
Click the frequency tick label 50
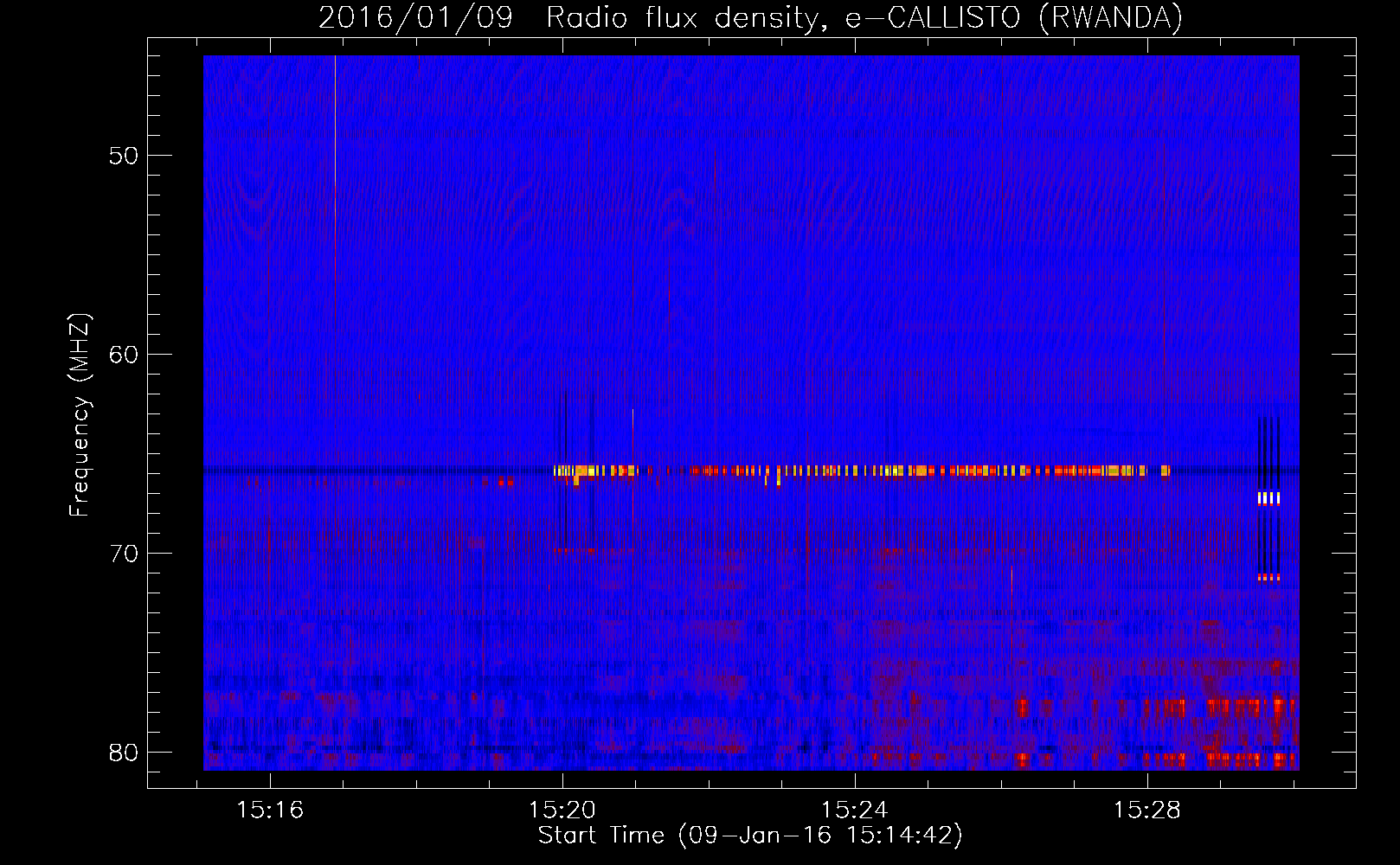point(124,156)
